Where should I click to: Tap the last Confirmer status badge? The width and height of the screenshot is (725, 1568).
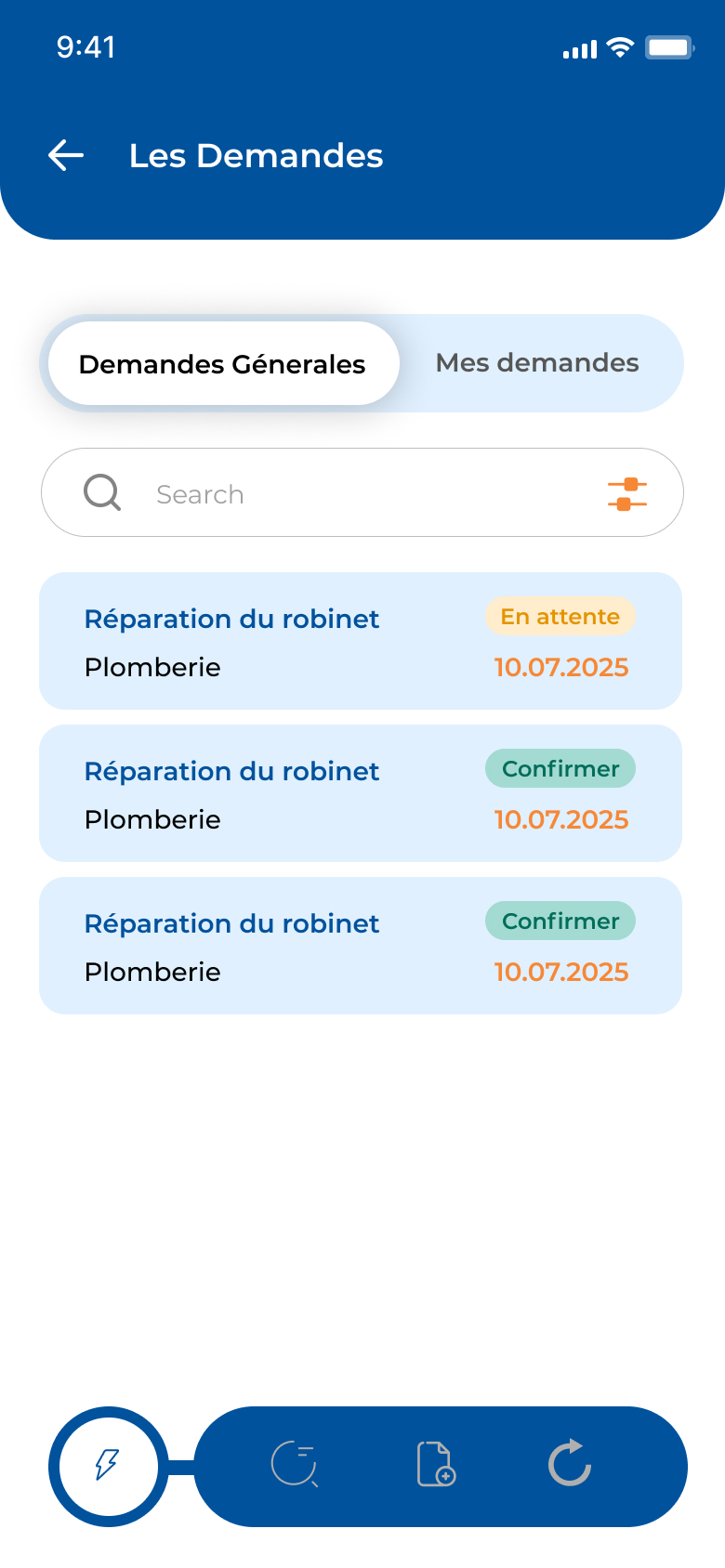pos(560,921)
